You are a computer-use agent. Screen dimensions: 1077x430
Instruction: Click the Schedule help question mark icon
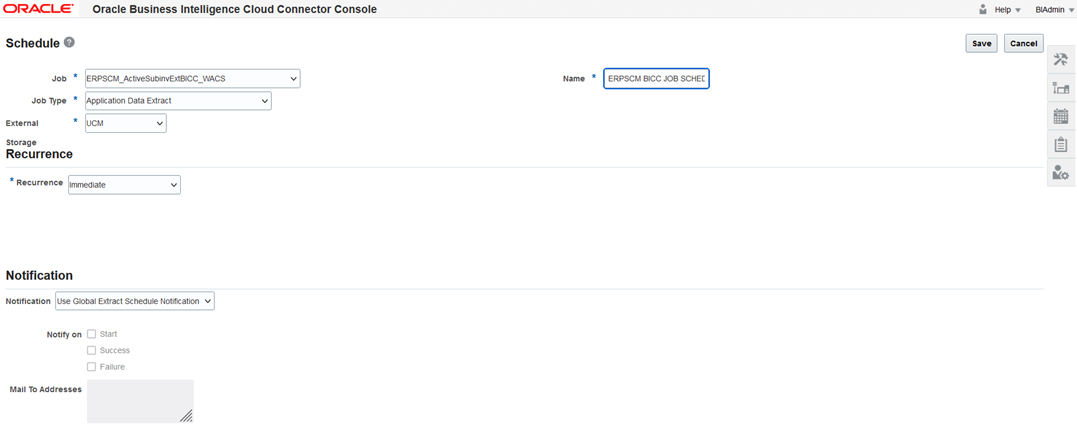[x=69, y=43]
